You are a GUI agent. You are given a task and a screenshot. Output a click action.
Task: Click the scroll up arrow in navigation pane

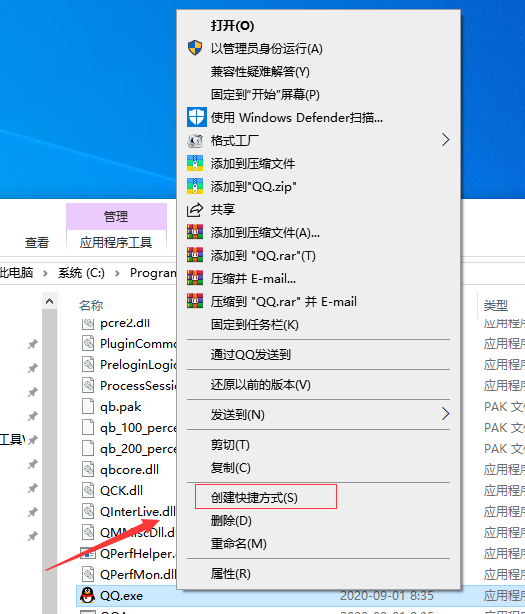point(49,301)
